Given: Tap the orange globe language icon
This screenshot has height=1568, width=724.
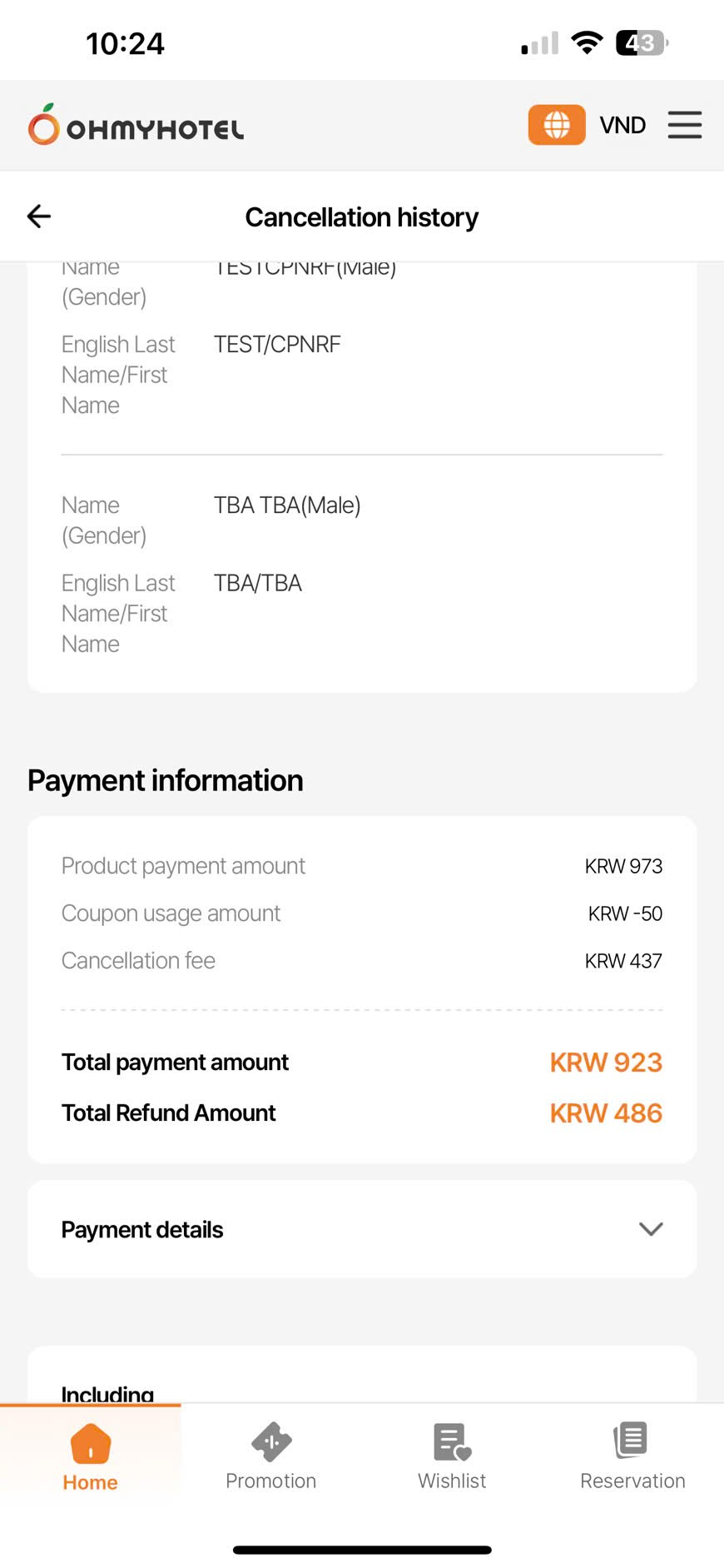Looking at the screenshot, I should (x=557, y=125).
